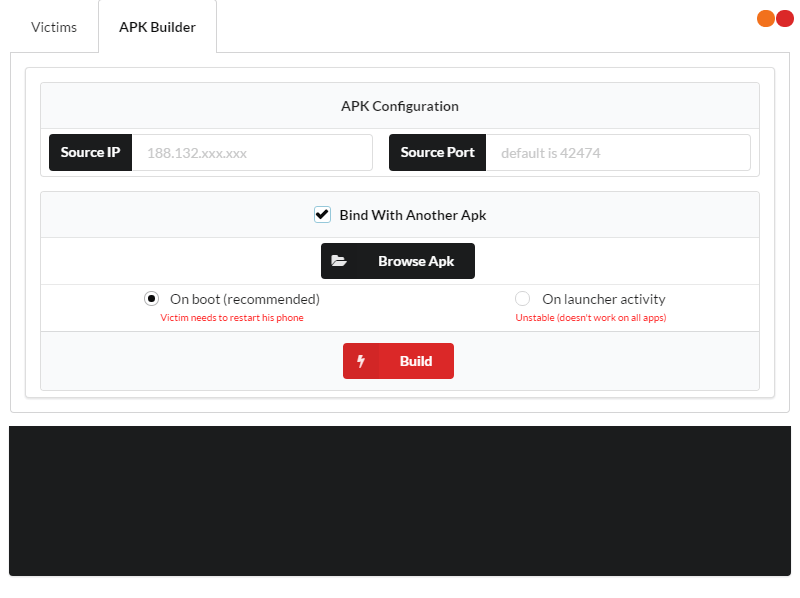The height and width of the screenshot is (598, 800).
Task: Select the APK Builder tab
Action: [157, 27]
